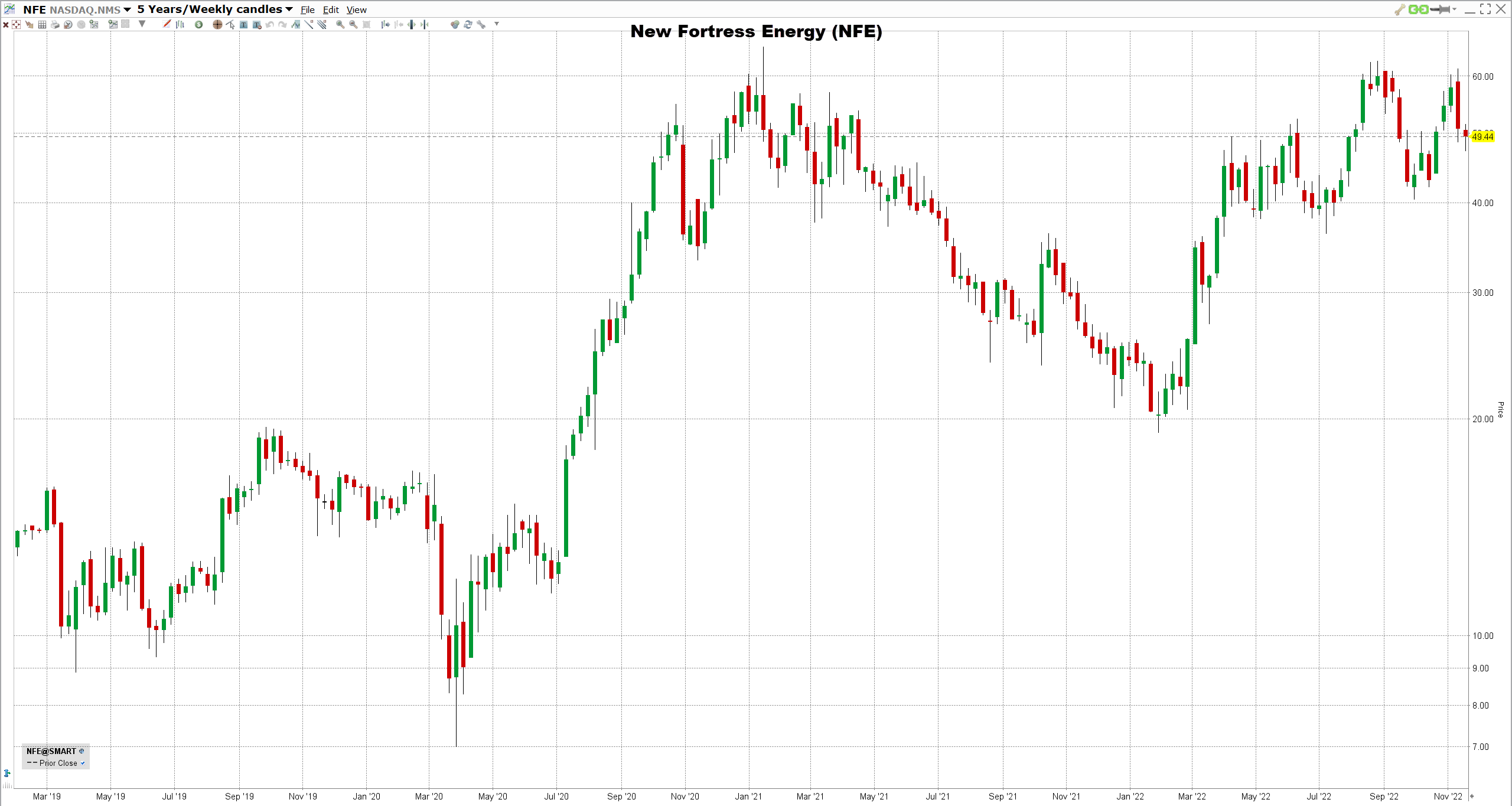The width and height of the screenshot is (1512, 806).
Task: Click the red pencil edit icon
Action: point(167,24)
